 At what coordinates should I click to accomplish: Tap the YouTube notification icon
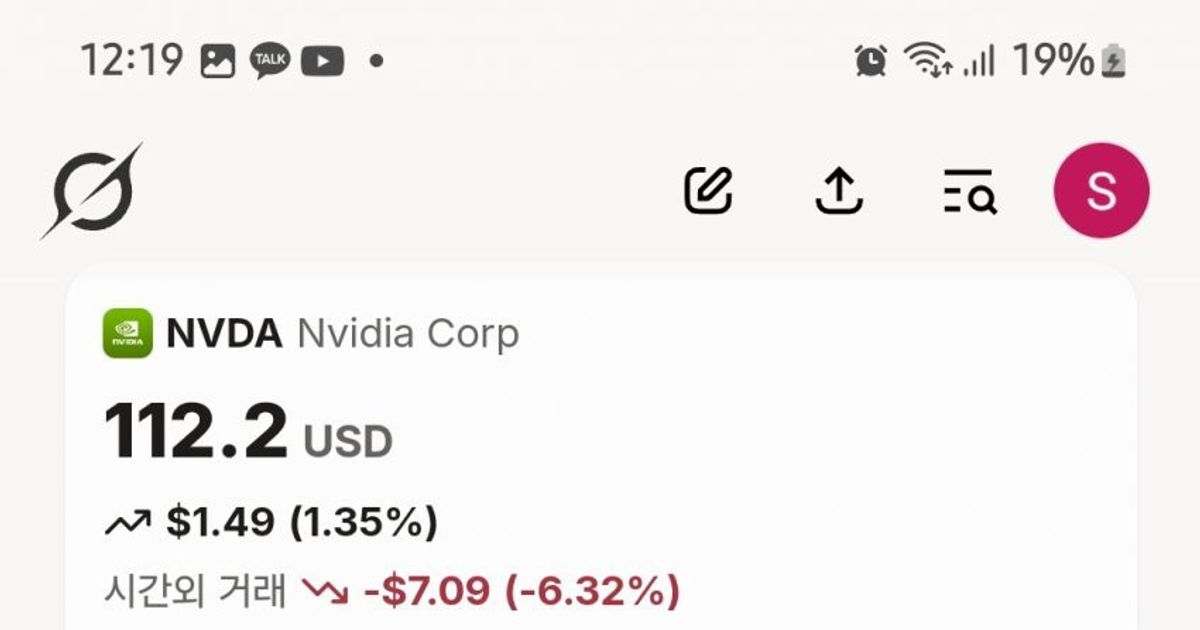[x=322, y=62]
